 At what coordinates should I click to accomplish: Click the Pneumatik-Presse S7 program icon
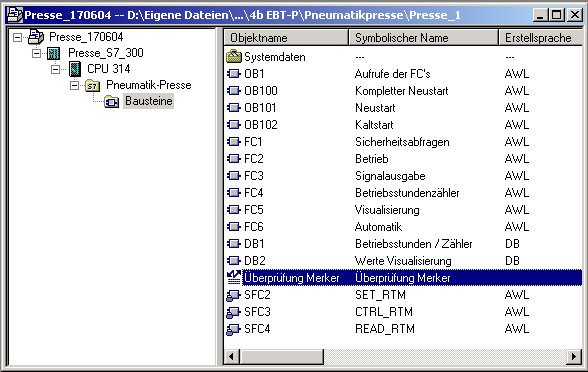(x=92, y=86)
